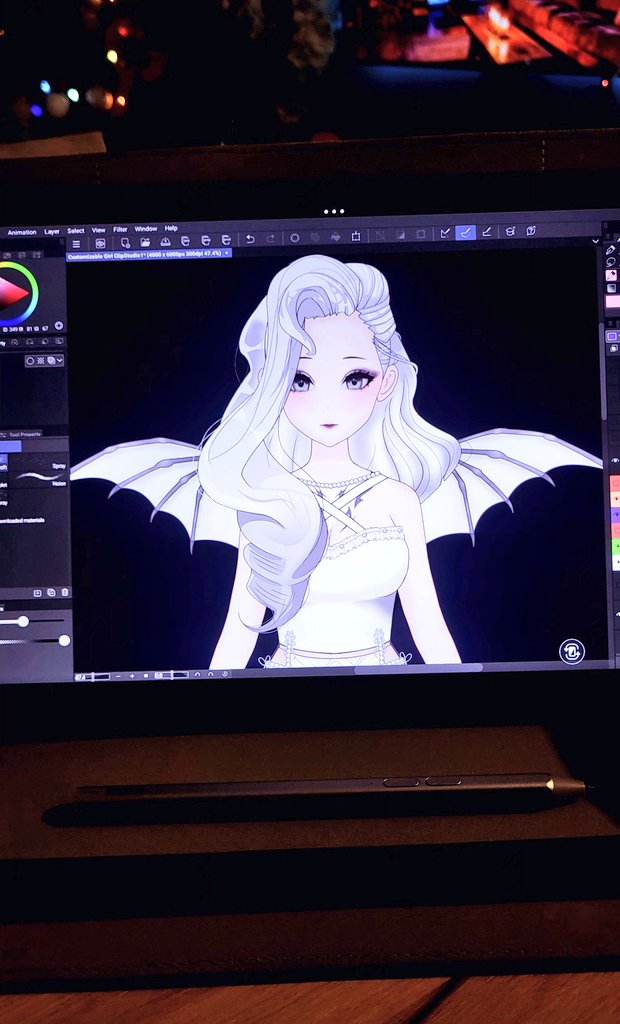Open the Animation menu
The image size is (620, 1024).
coord(22,232)
